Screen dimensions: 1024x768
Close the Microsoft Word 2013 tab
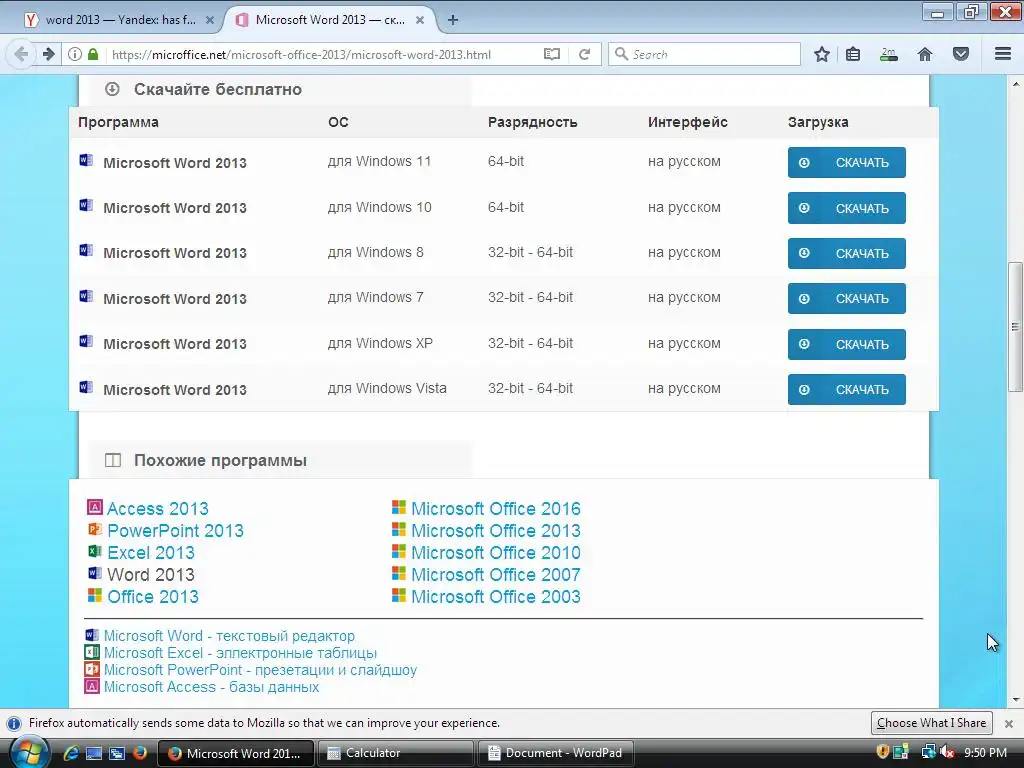420,20
